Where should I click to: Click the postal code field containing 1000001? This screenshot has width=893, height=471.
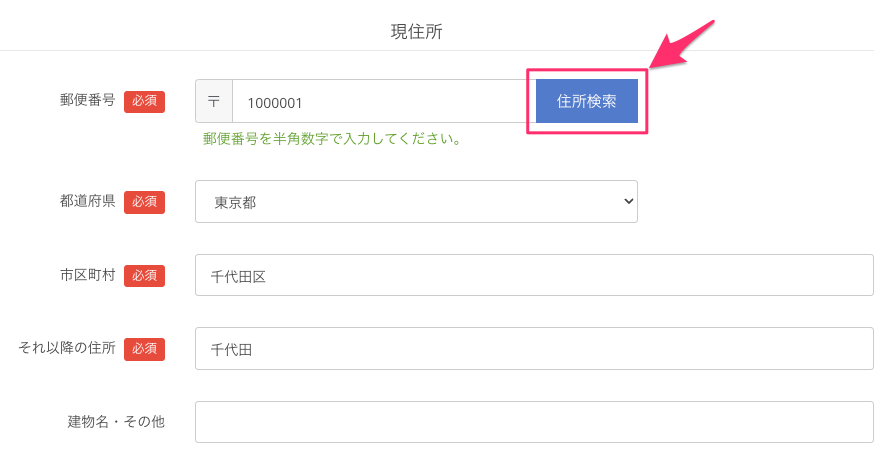pyautogui.click(x=380, y=102)
